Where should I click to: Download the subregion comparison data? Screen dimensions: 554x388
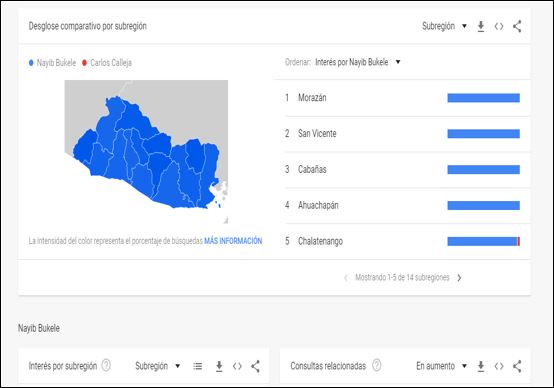click(x=481, y=27)
